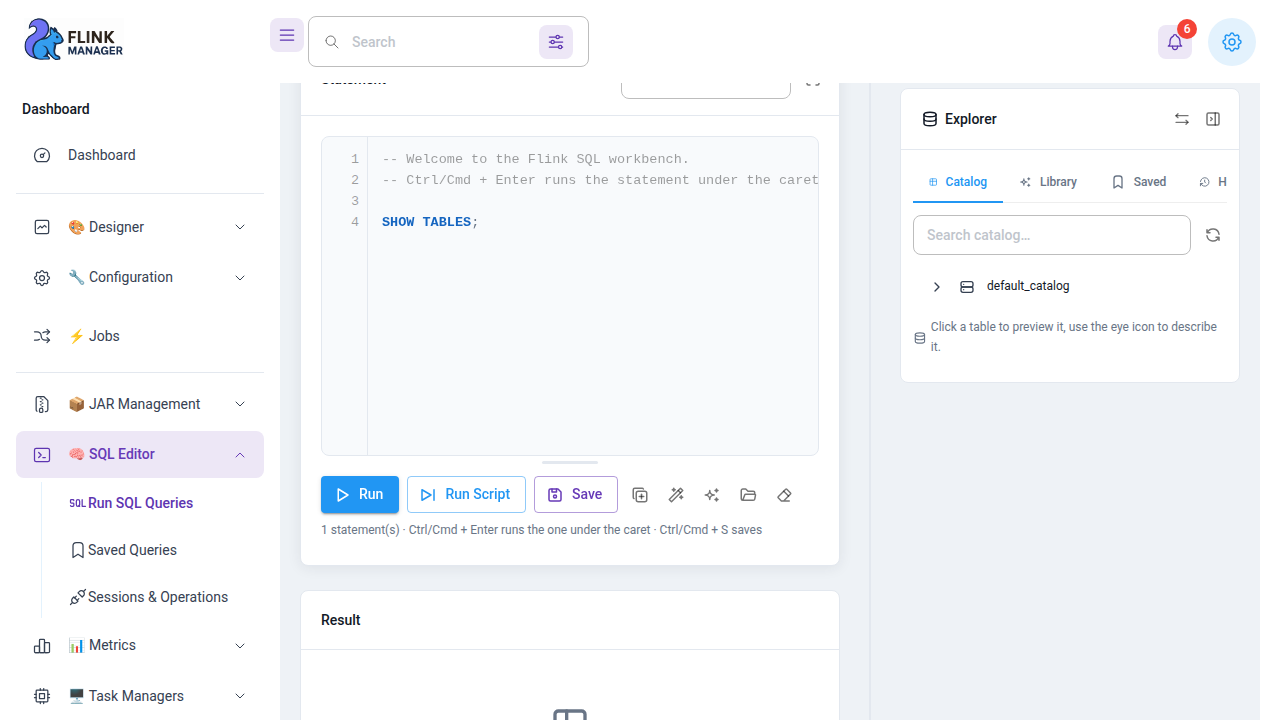Click the sparkles AI assist icon
This screenshot has height=720, width=1280.
tap(712, 495)
